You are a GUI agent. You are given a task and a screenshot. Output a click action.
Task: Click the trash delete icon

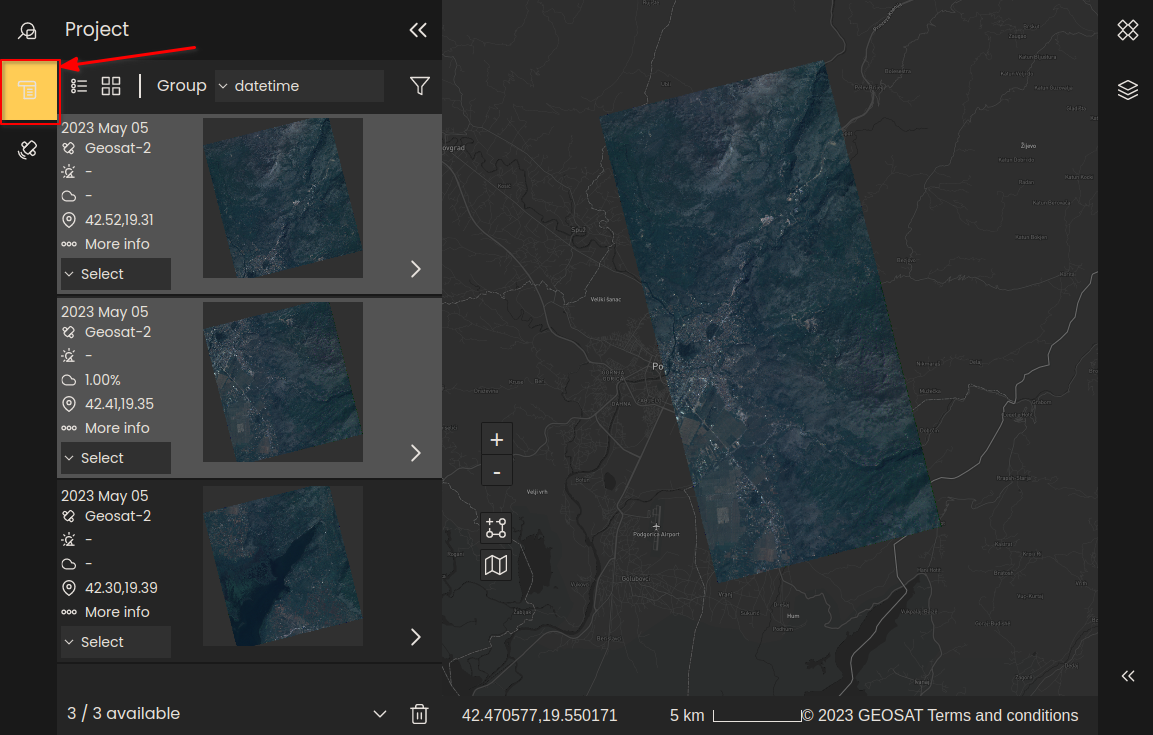click(x=420, y=714)
